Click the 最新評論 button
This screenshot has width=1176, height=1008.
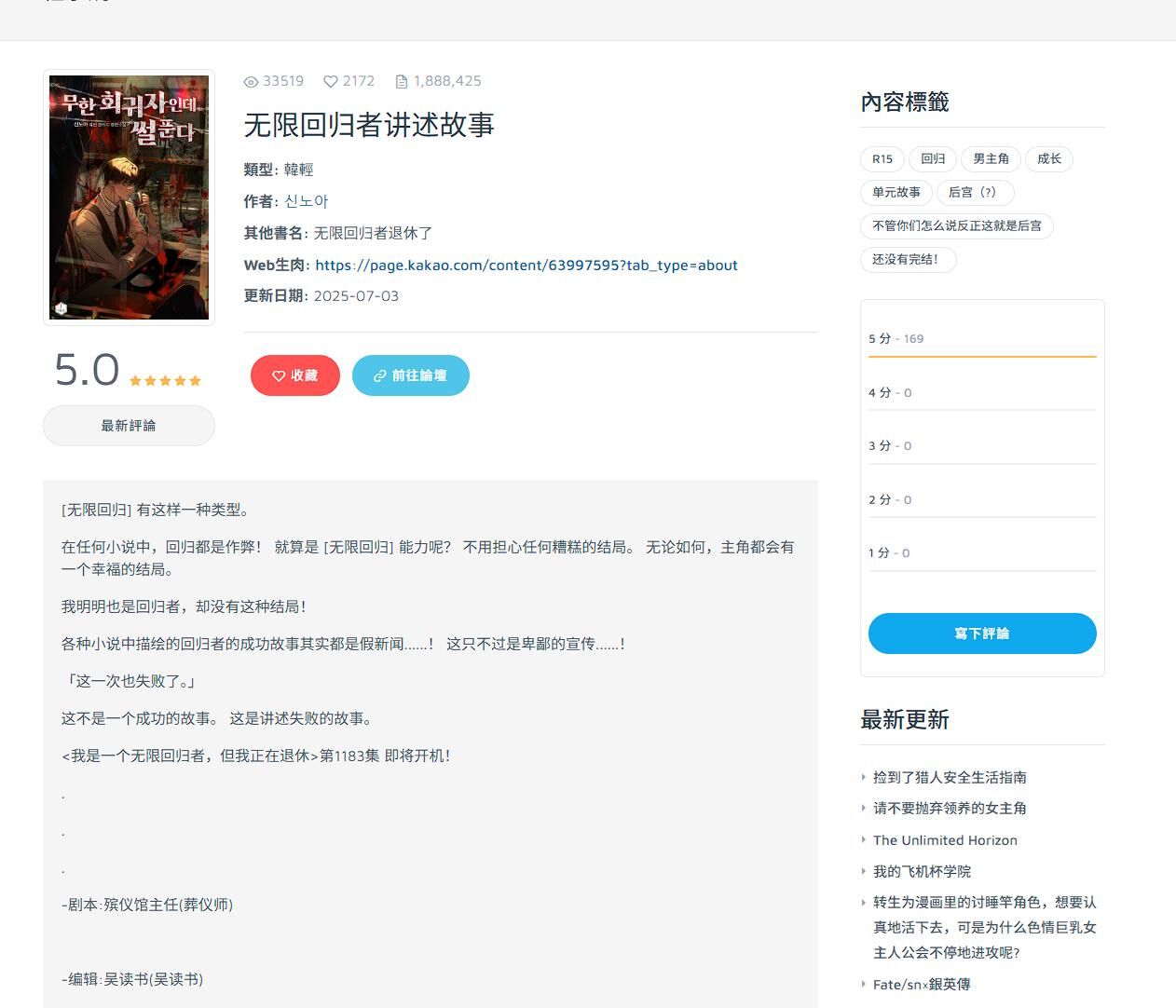(x=129, y=426)
